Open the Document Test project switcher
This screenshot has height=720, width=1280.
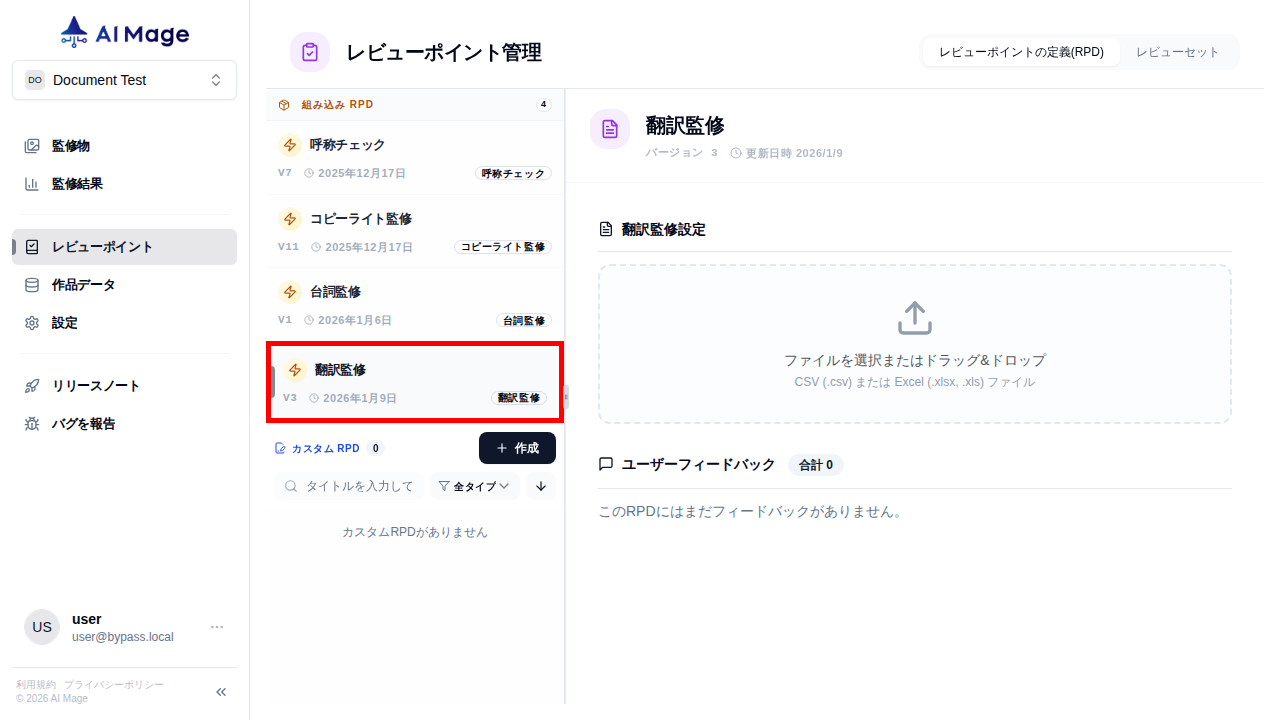click(x=124, y=80)
